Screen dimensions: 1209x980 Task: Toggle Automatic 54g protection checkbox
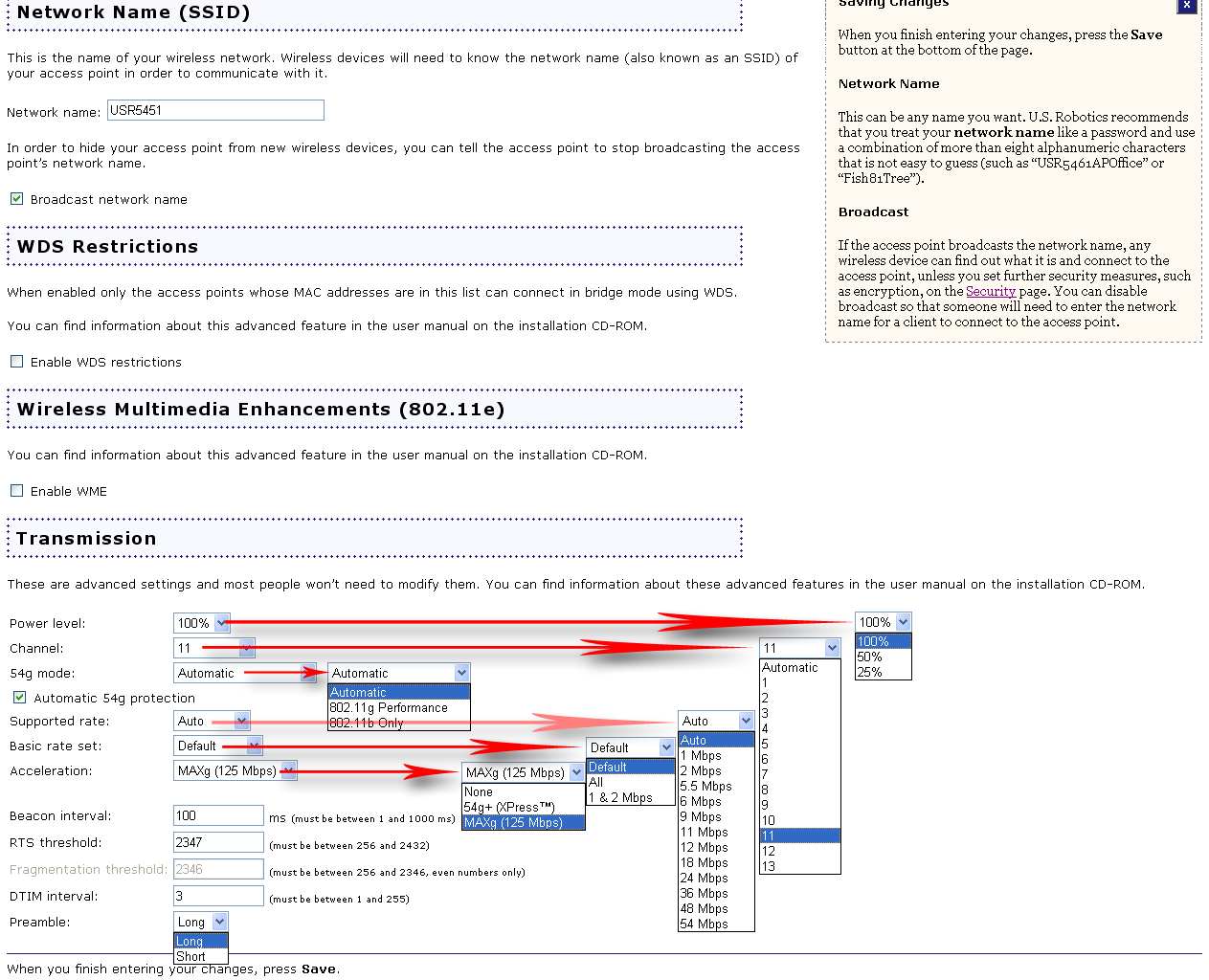tap(19, 698)
